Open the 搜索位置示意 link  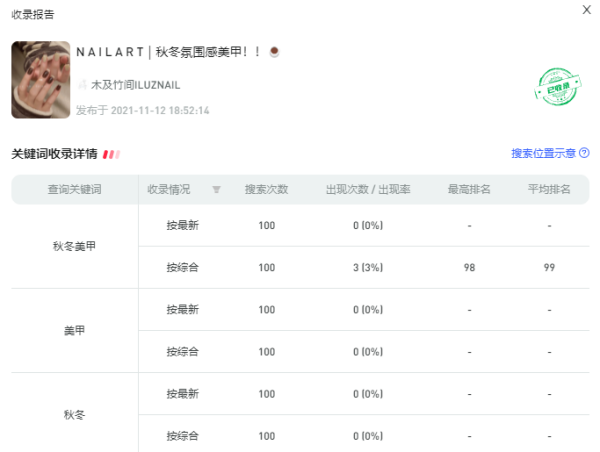click(x=543, y=153)
